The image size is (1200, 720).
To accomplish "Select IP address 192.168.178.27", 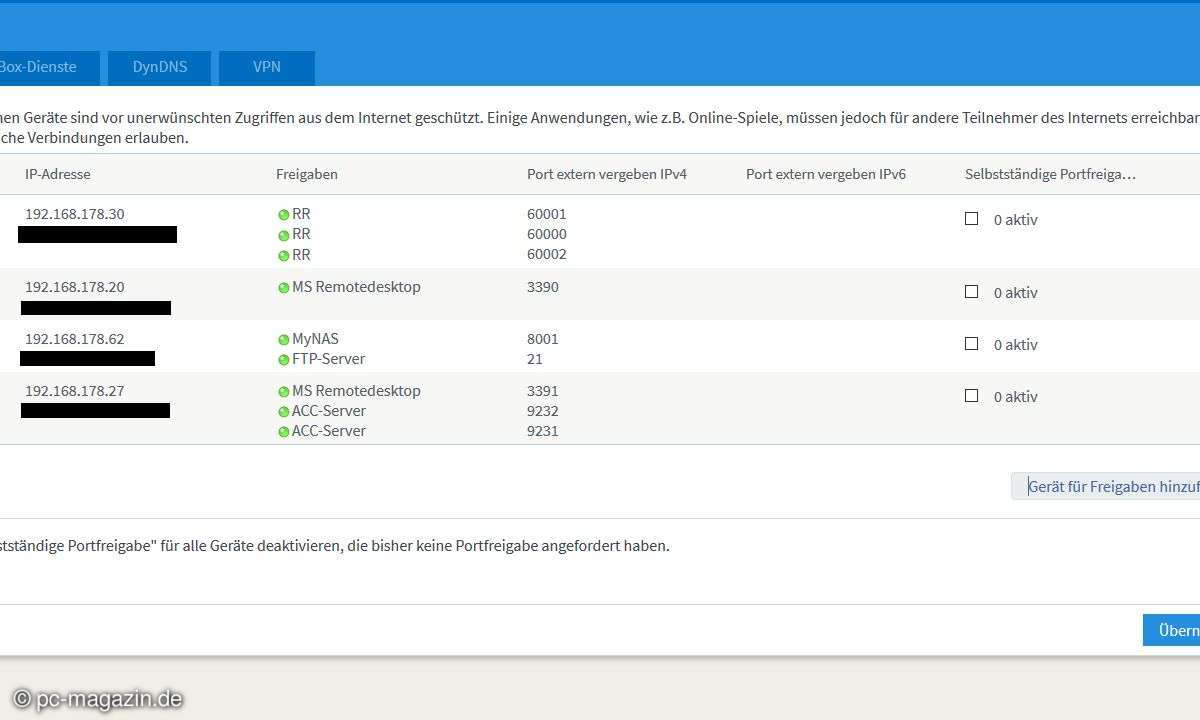I will click(75, 391).
